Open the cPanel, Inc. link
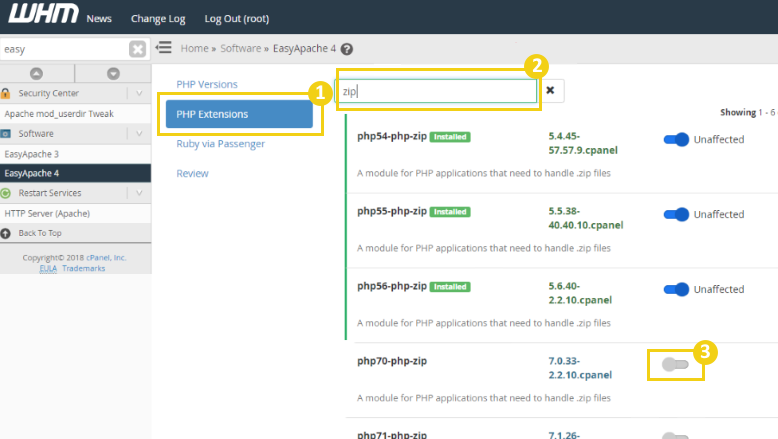The image size is (778, 439). click(106, 257)
